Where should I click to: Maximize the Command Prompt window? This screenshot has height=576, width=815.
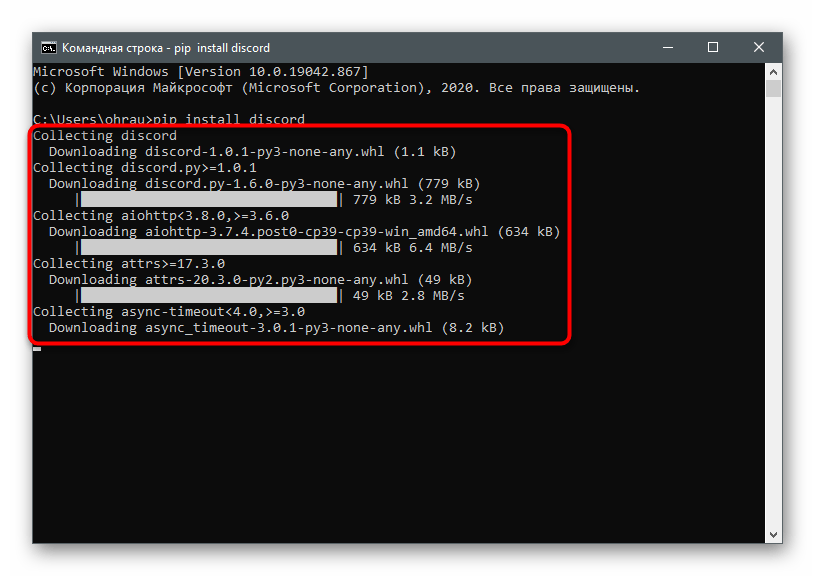(x=713, y=47)
